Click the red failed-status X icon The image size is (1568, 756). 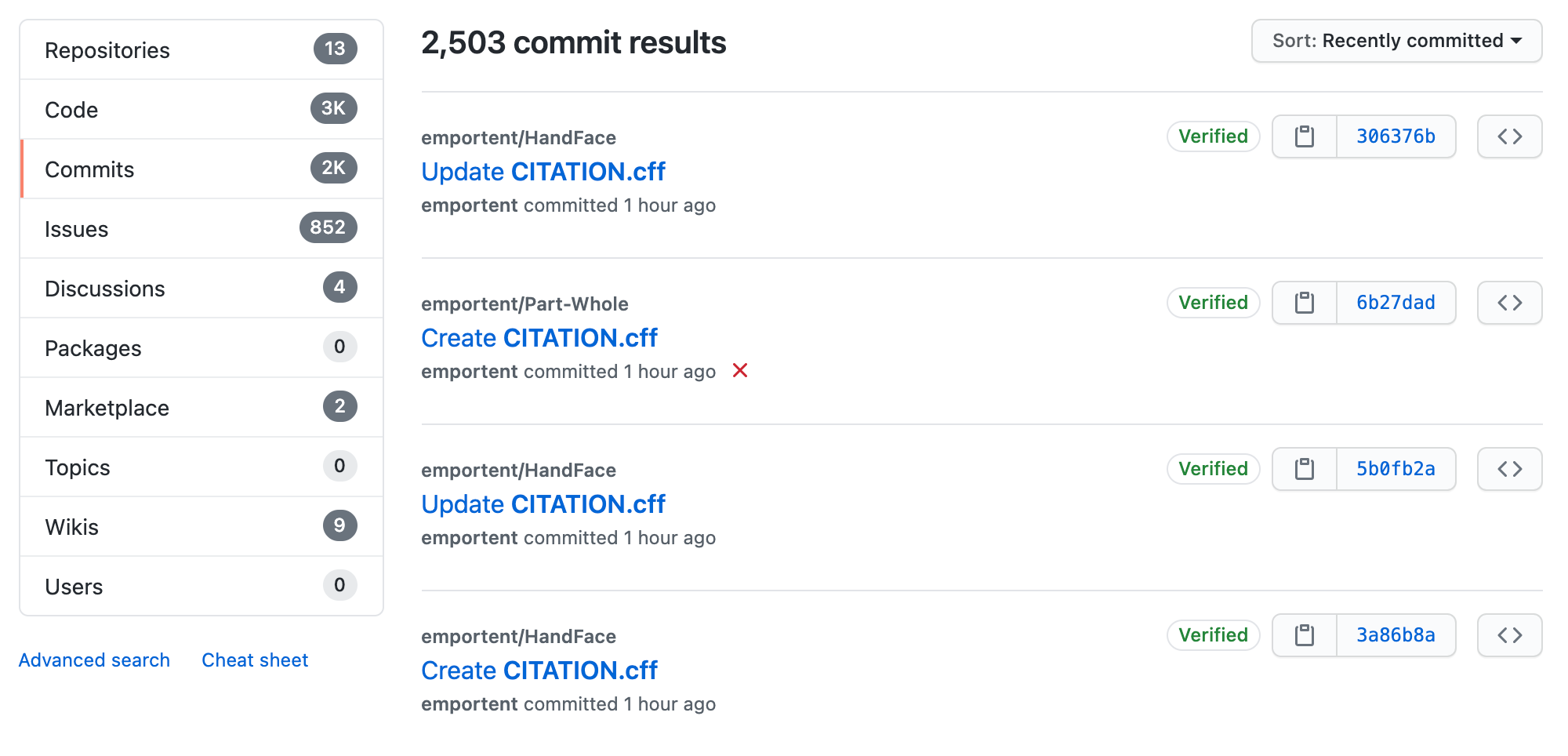(x=739, y=370)
